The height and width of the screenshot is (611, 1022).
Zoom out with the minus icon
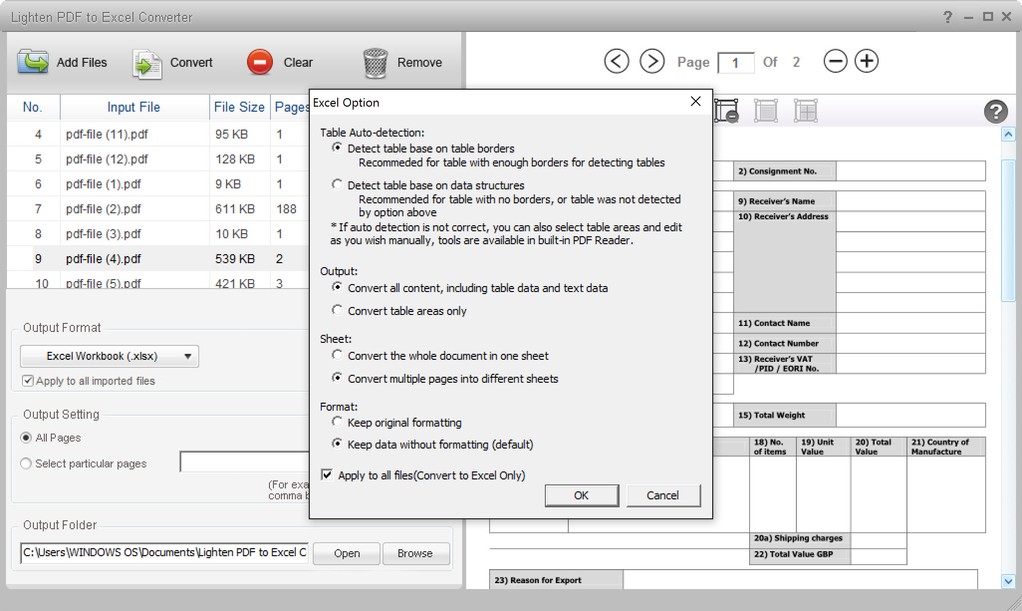(x=835, y=61)
